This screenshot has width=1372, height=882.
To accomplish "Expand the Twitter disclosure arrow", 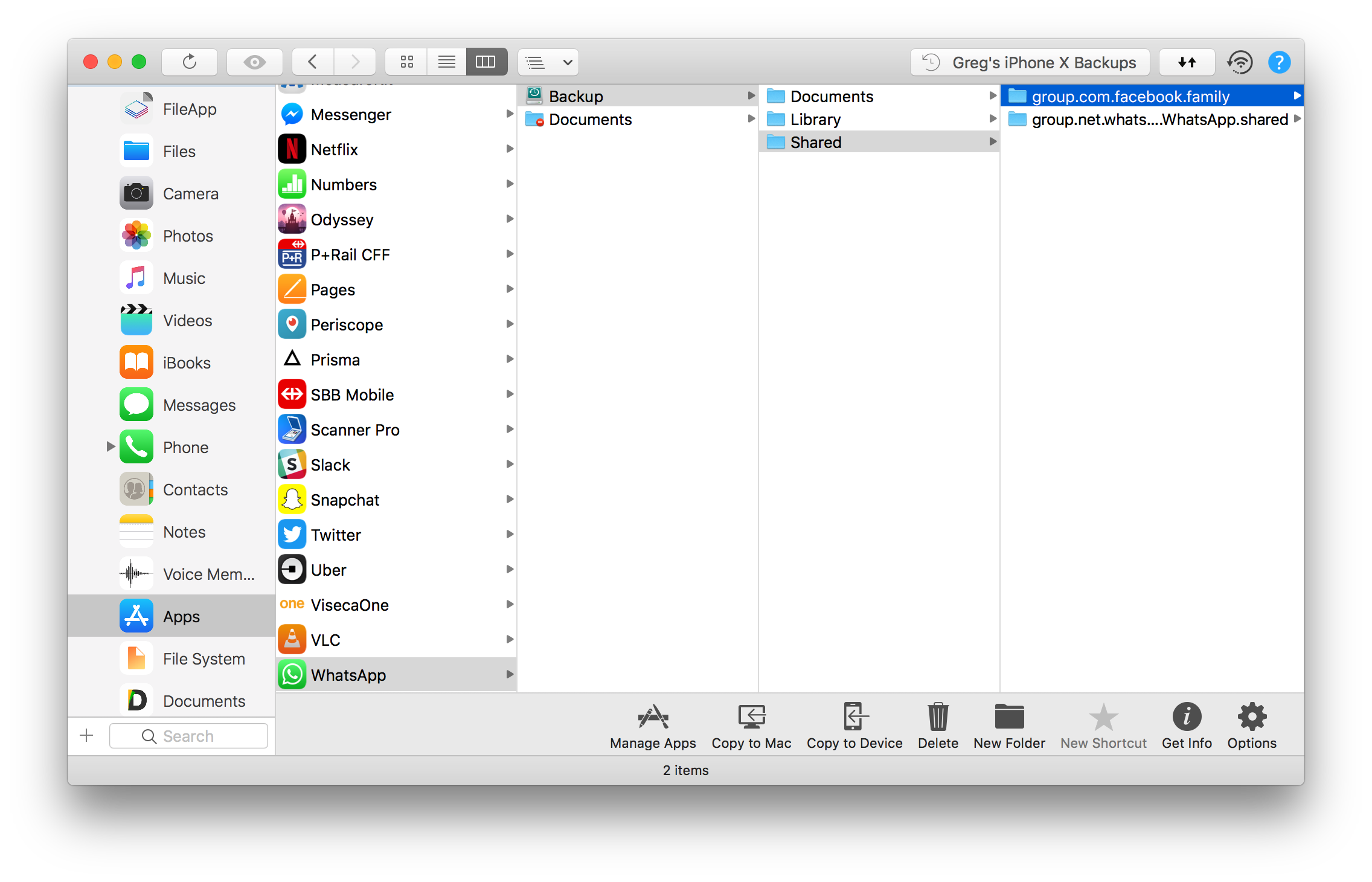I will [510, 534].
